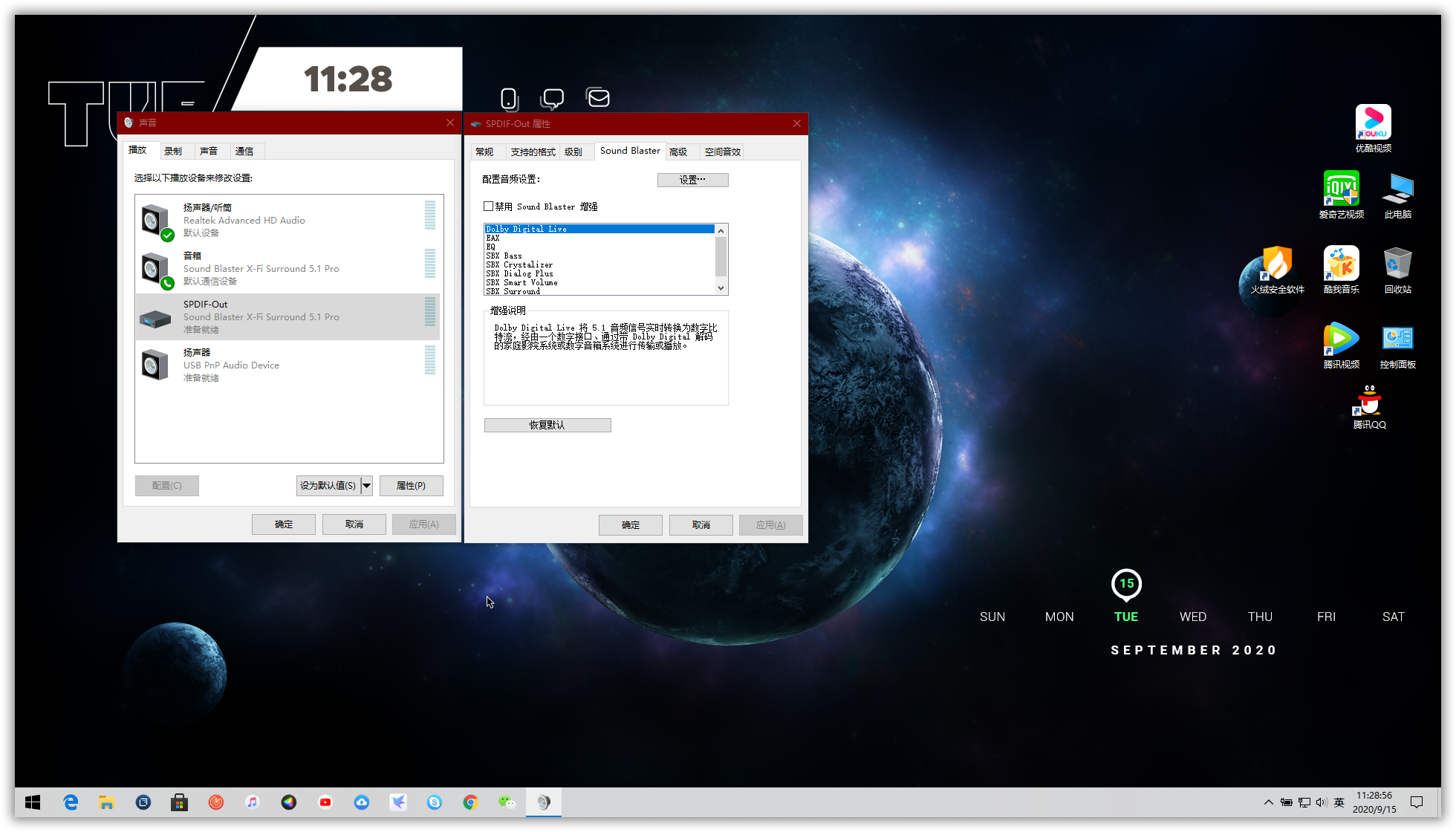This screenshot has width=1456, height=832.
Task: Open the Windows Start menu
Action: pos(33,802)
